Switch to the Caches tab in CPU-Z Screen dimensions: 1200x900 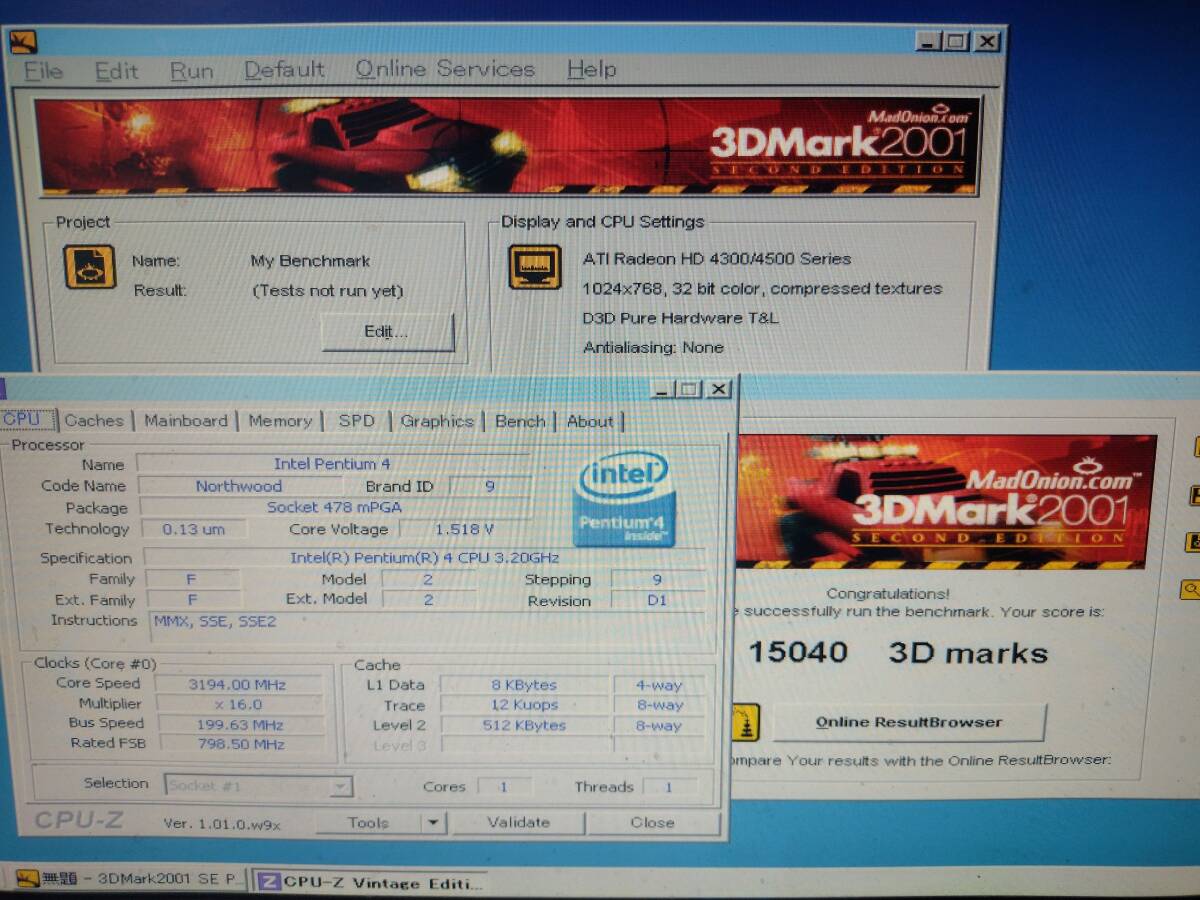(95, 421)
